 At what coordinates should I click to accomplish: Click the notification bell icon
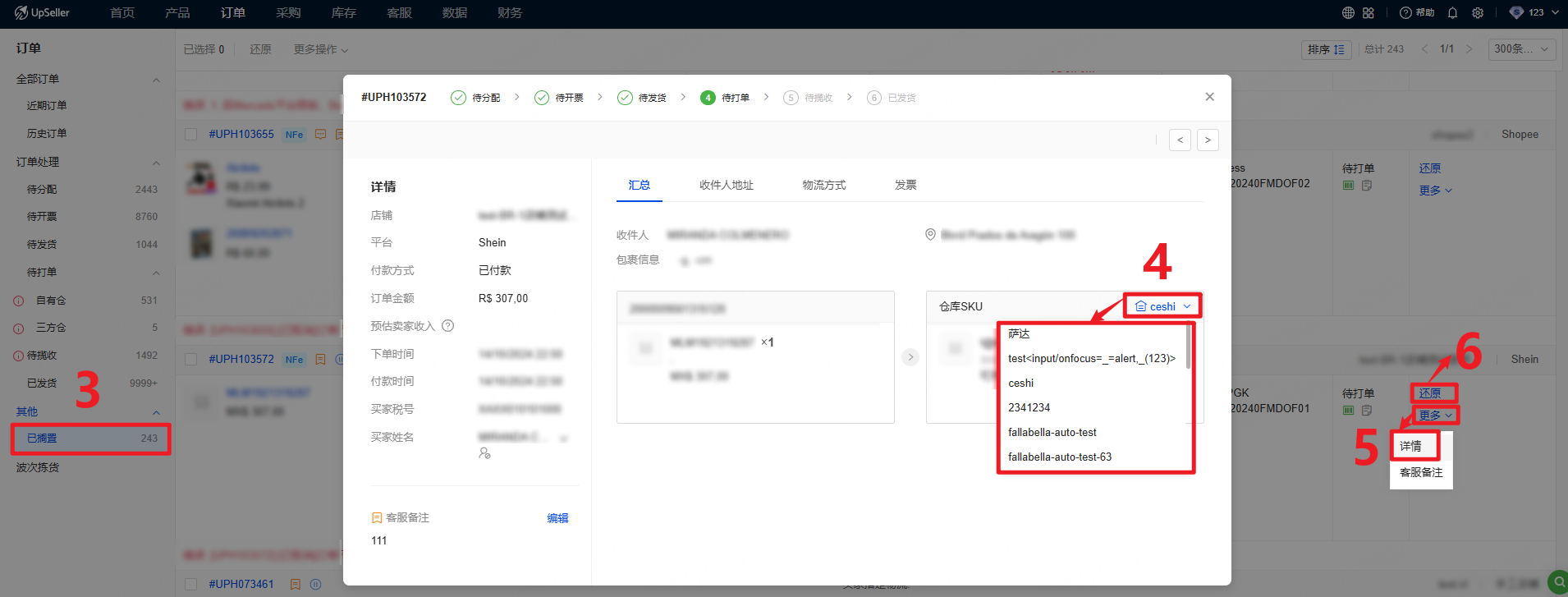[x=1452, y=12]
